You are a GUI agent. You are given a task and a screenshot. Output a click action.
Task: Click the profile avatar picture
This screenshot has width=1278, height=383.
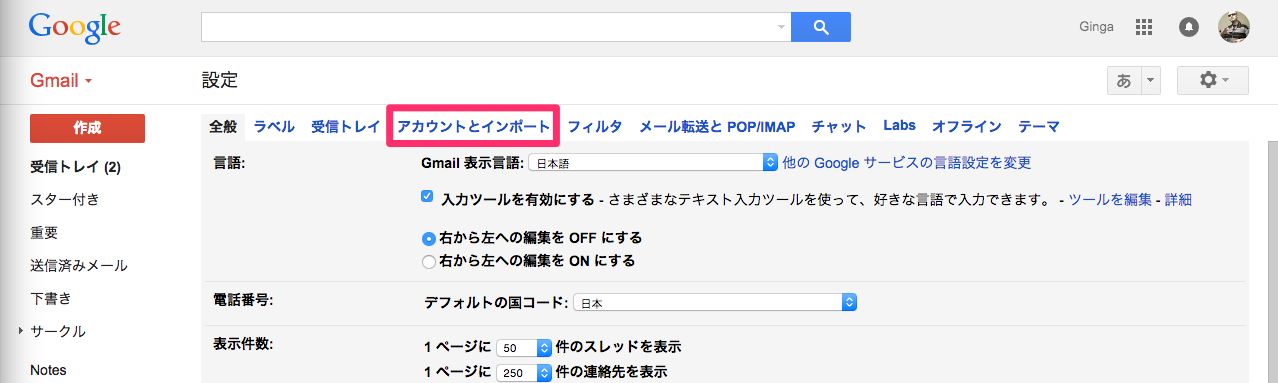(1234, 27)
